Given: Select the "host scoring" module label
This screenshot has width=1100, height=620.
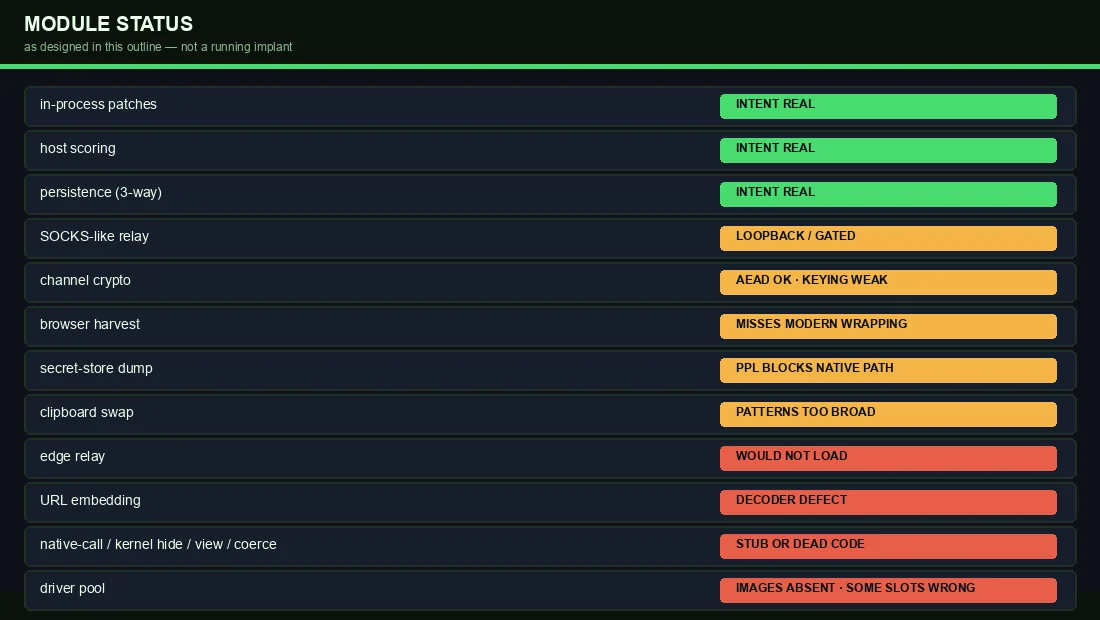Looking at the screenshot, I should pos(78,149).
